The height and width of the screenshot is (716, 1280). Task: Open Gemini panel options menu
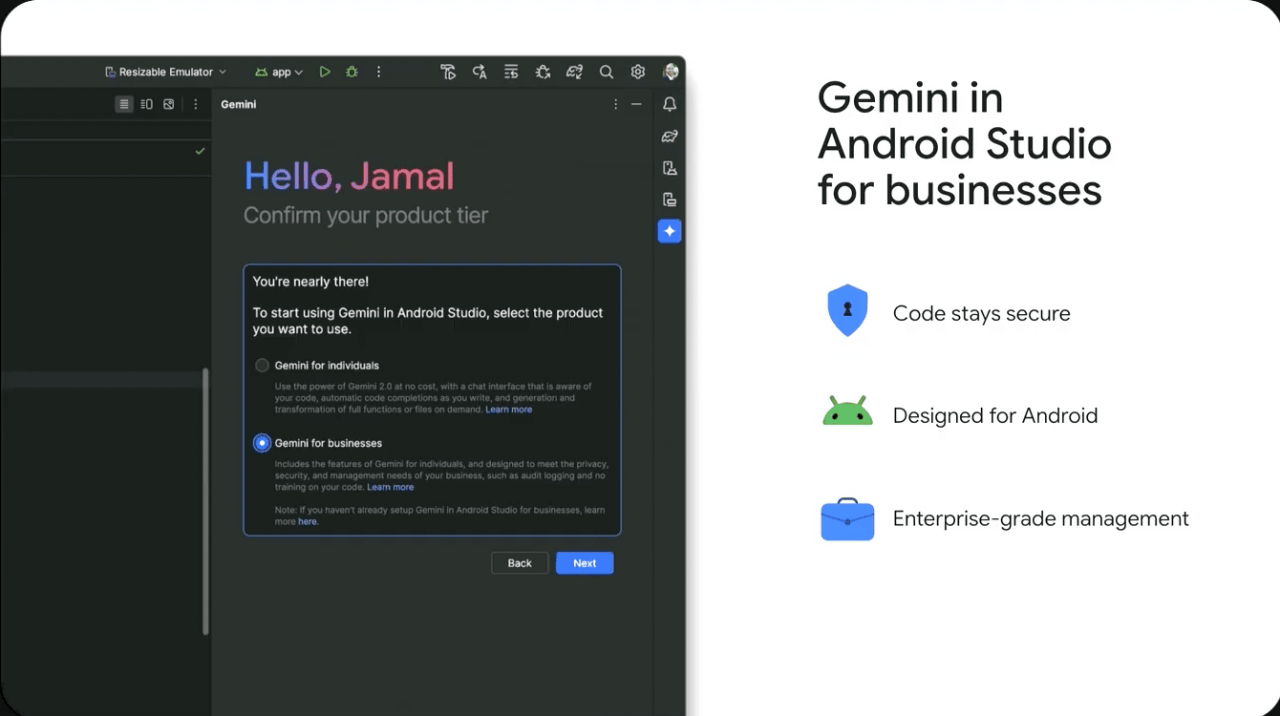[615, 104]
